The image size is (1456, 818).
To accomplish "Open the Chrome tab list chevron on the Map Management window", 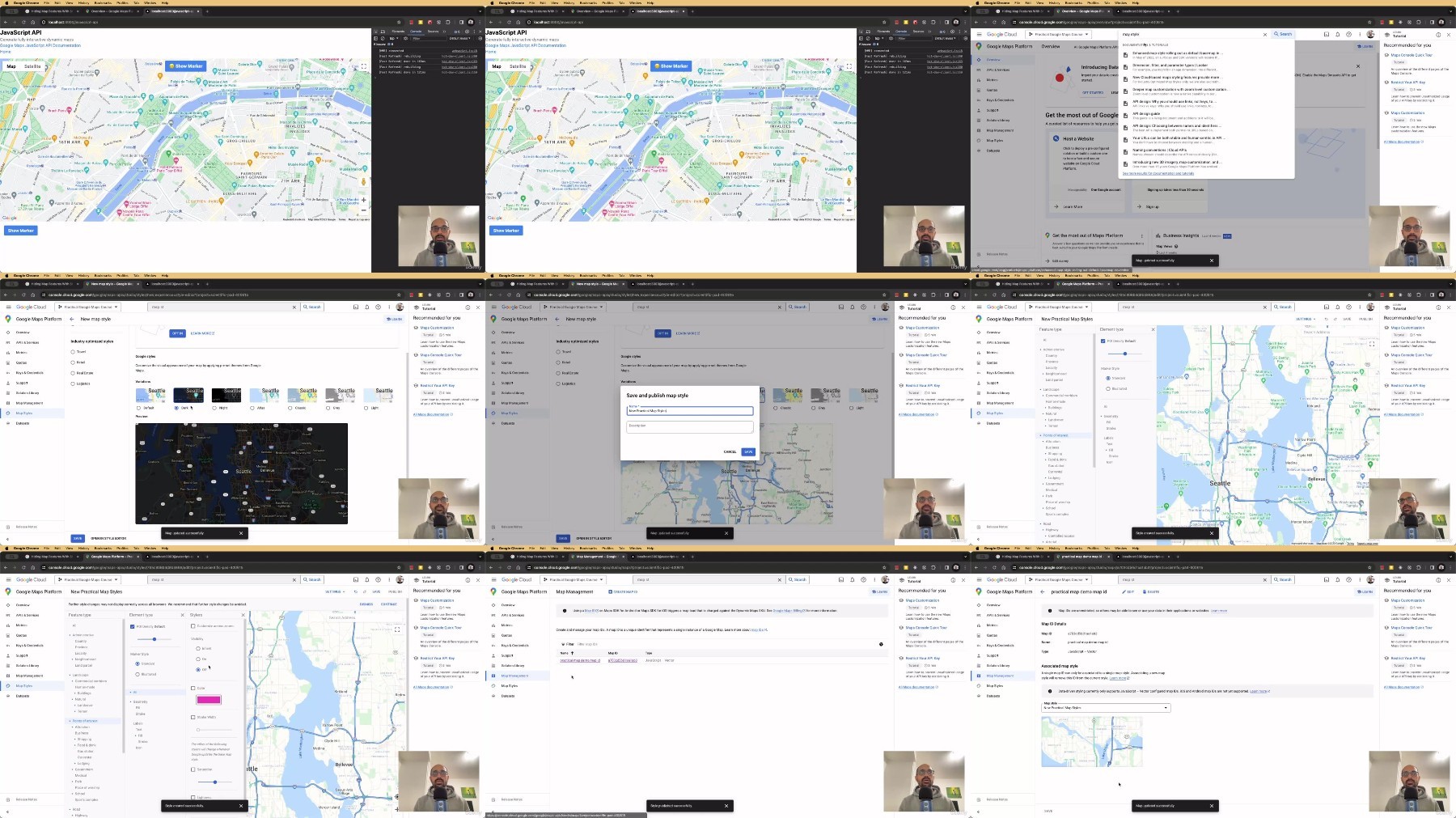I will (963, 557).
